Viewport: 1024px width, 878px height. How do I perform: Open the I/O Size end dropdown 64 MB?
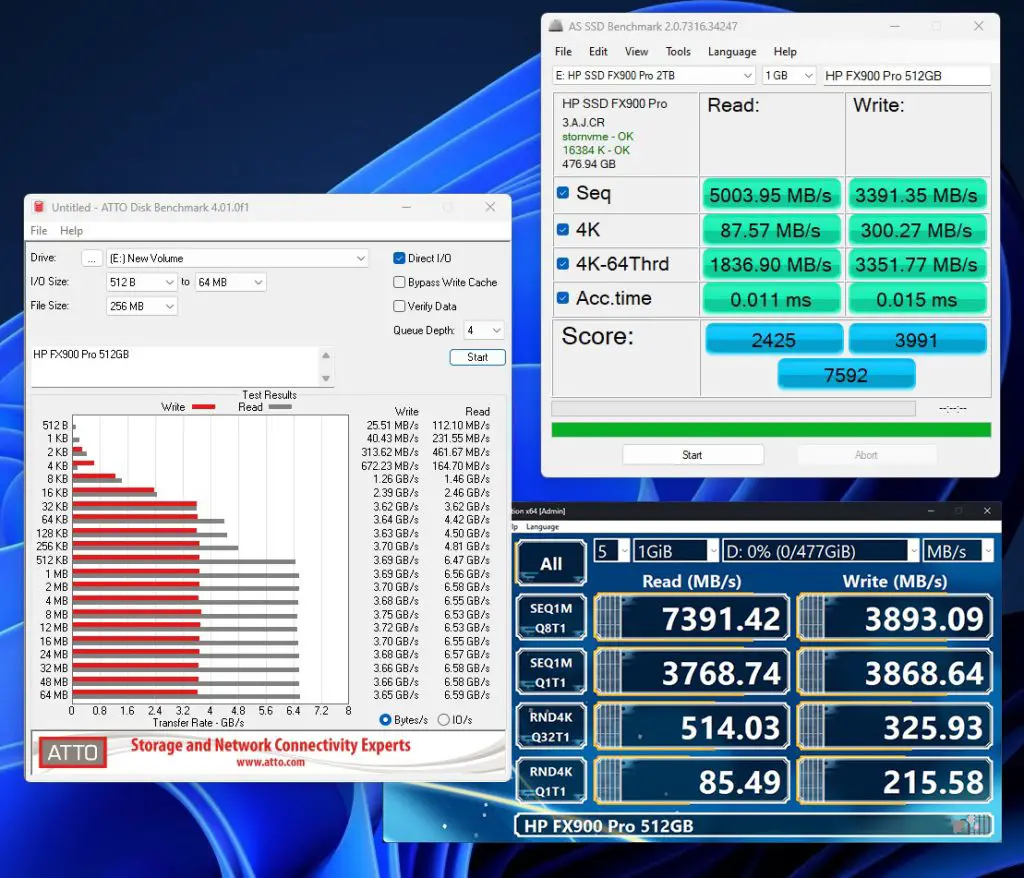pyautogui.click(x=230, y=282)
